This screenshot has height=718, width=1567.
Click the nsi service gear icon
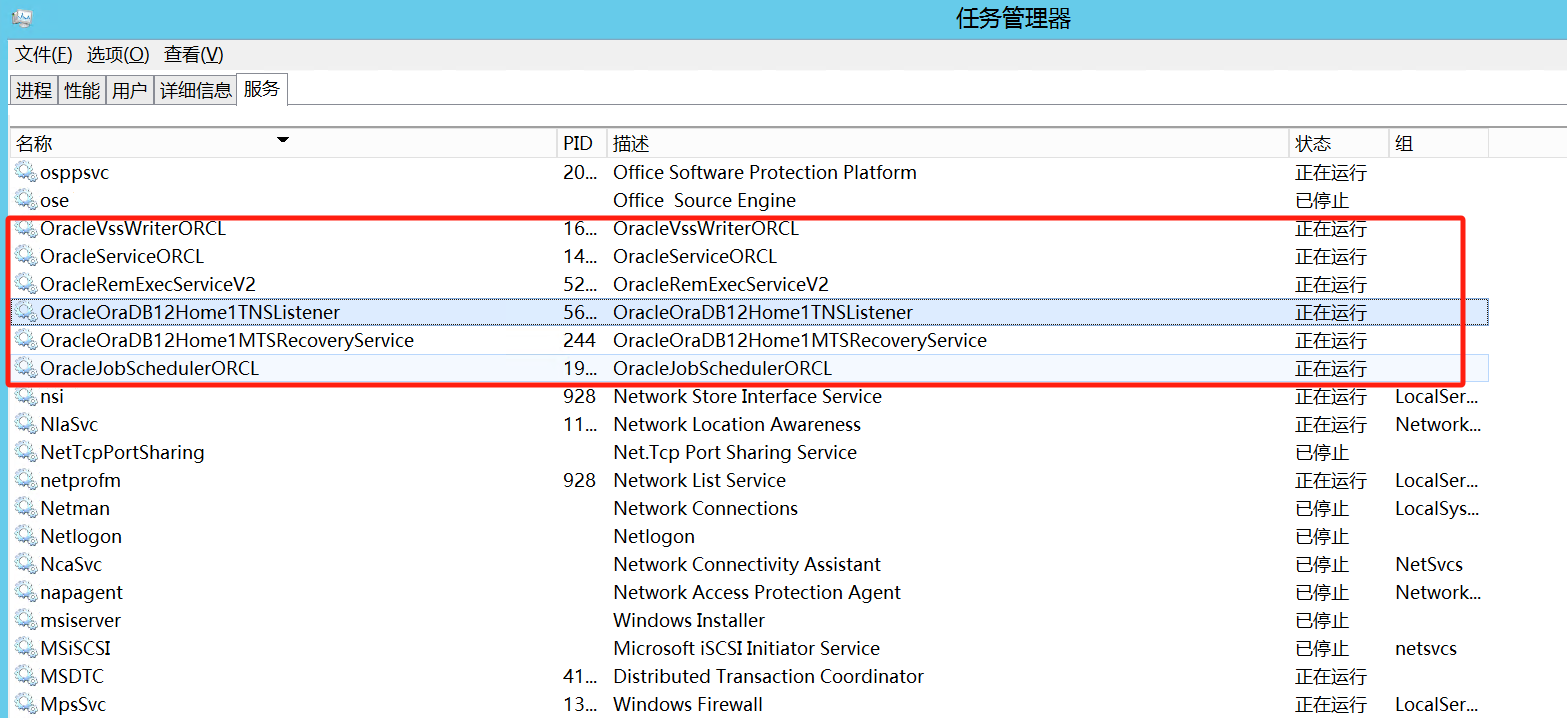(26, 396)
